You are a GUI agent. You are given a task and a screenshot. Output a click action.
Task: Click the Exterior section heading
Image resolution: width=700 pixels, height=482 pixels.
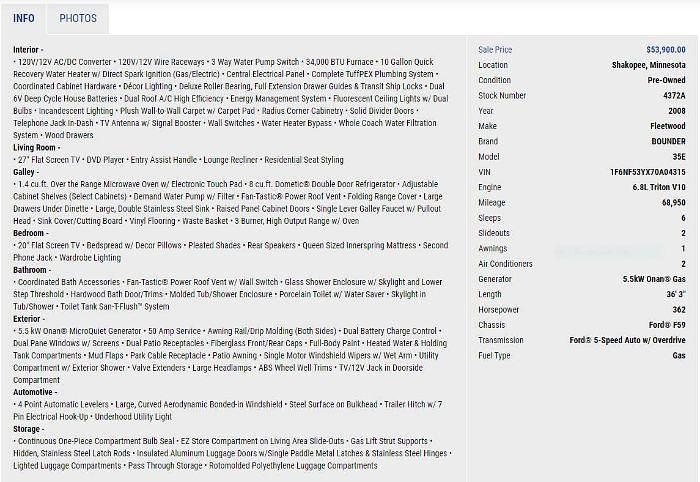coord(31,318)
